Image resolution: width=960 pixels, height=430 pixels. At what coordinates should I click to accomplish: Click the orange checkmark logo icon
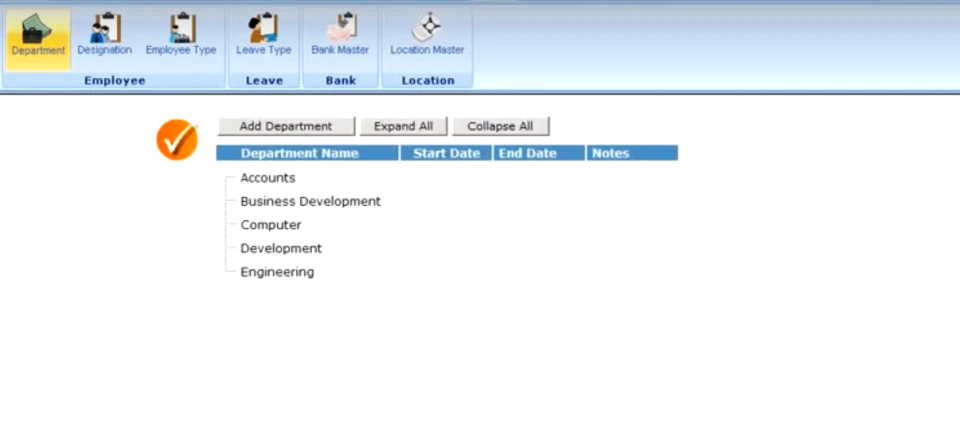(x=178, y=140)
